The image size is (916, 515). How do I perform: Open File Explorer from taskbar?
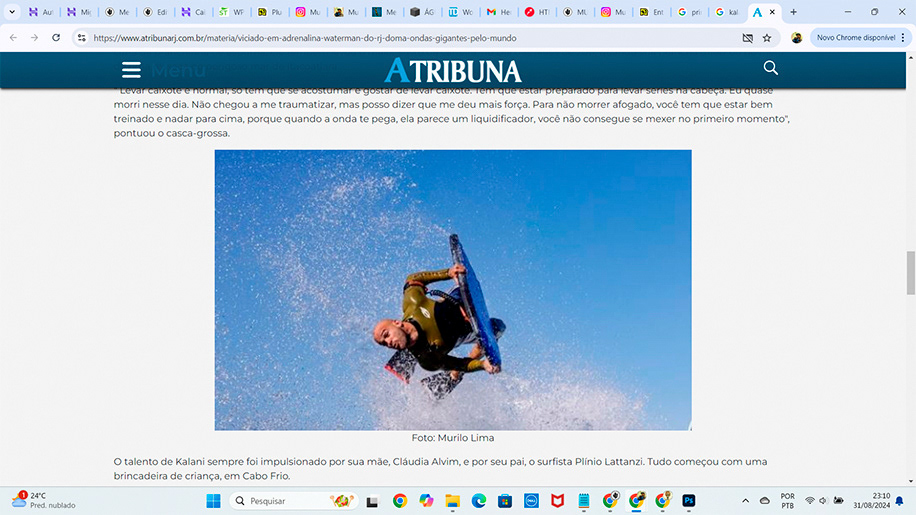(452, 501)
